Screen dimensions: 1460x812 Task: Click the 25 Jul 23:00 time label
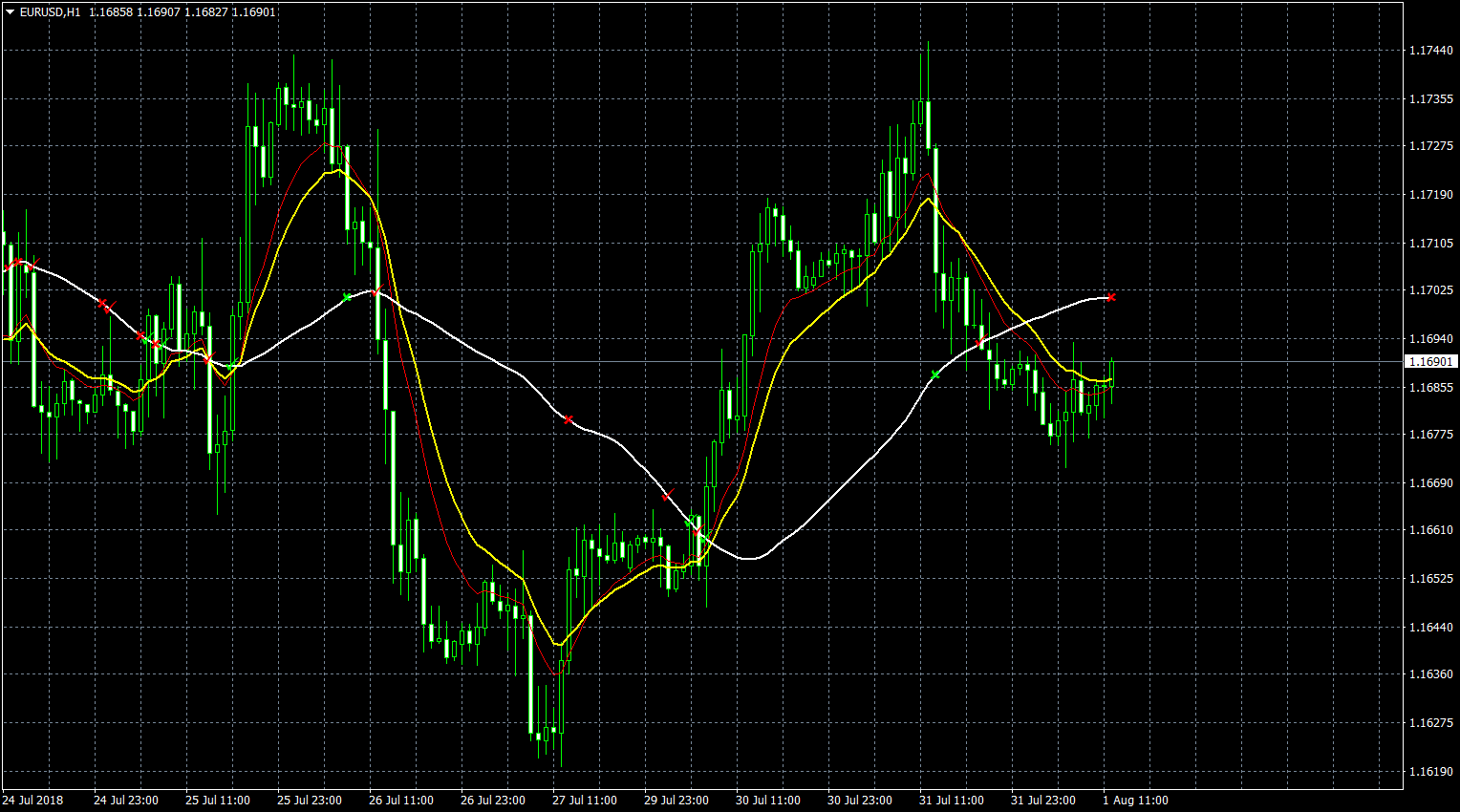(310, 801)
